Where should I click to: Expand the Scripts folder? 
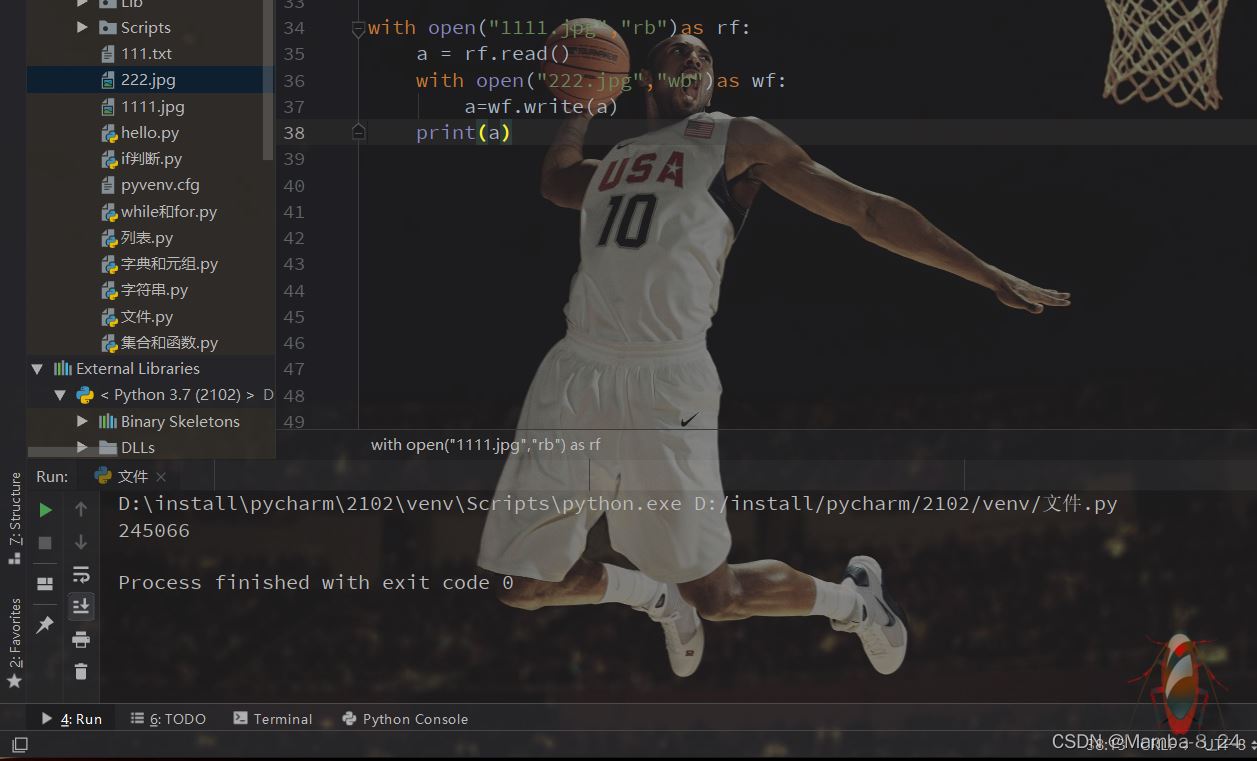(x=83, y=27)
